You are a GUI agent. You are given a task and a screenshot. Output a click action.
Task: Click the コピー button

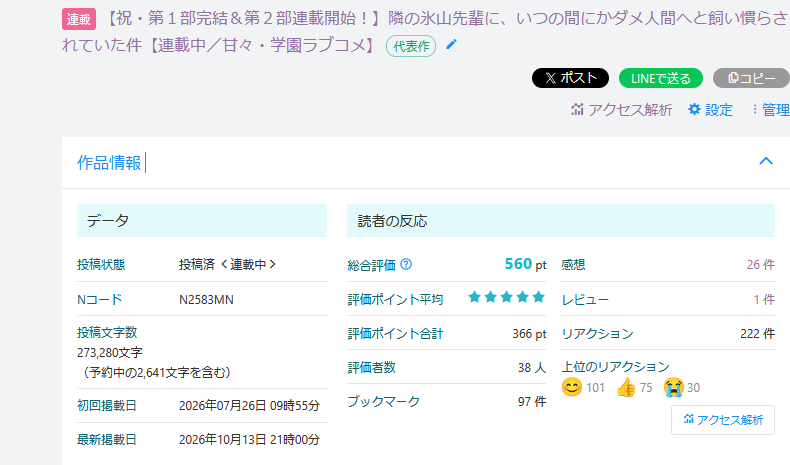751,78
